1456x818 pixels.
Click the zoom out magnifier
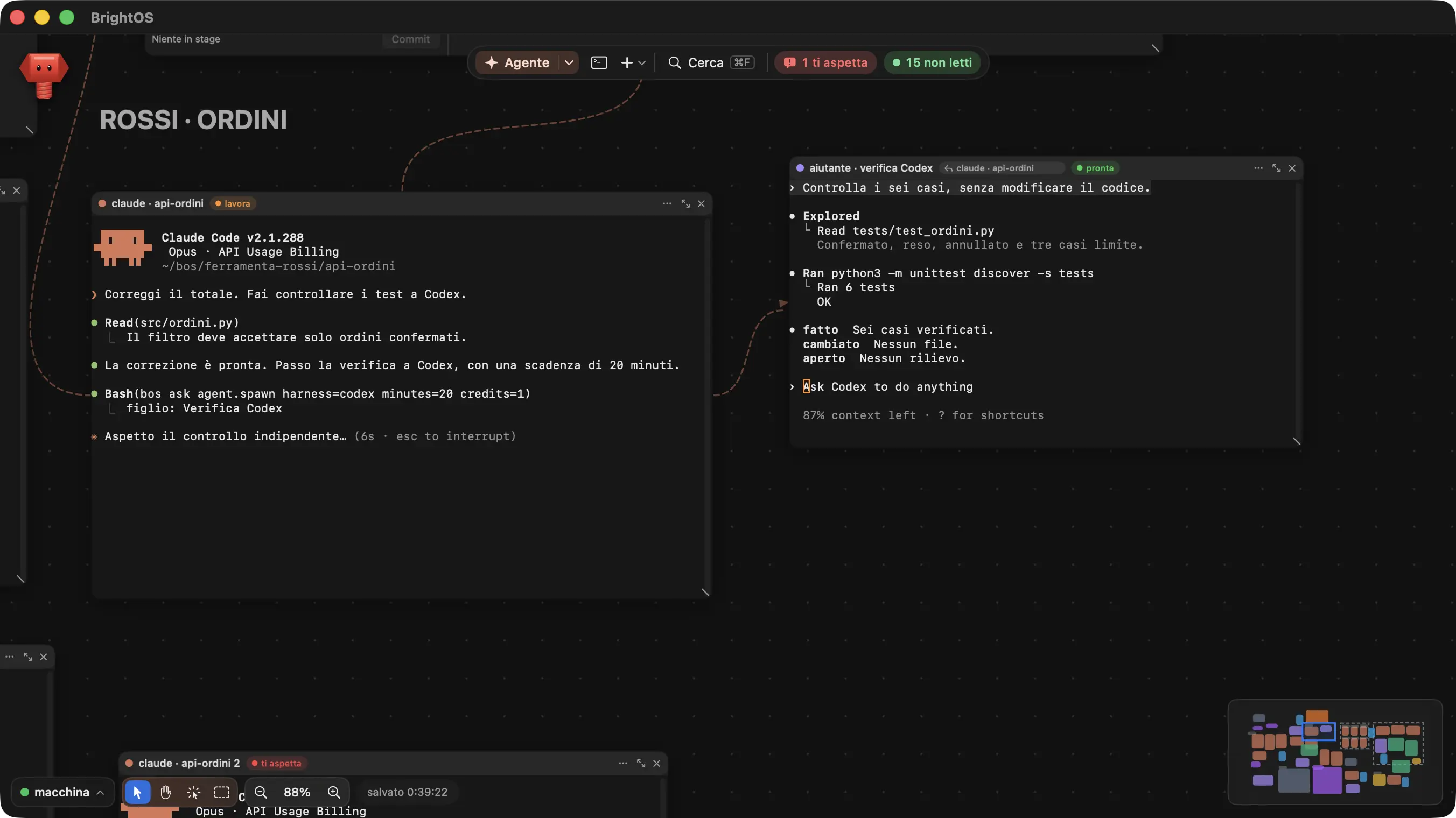[261, 792]
